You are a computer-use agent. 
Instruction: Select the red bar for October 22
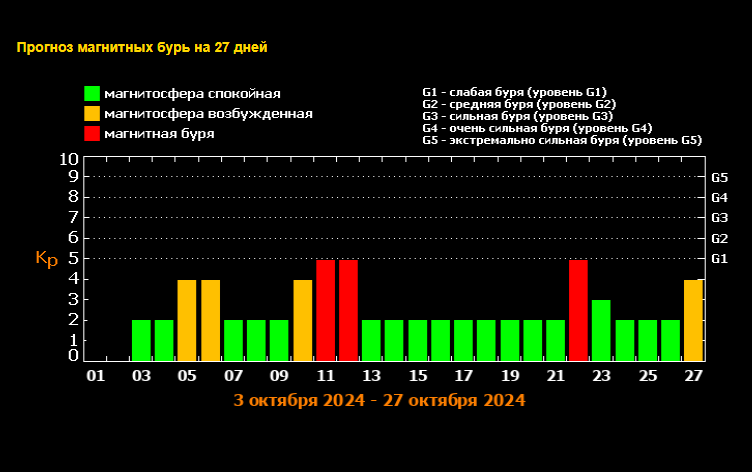tap(578, 310)
